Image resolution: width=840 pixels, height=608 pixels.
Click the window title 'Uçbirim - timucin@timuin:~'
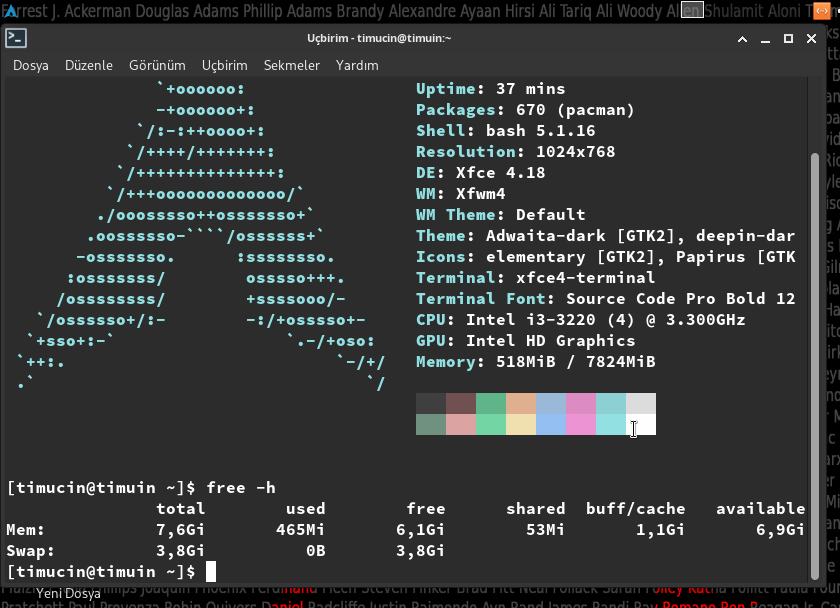point(379,38)
